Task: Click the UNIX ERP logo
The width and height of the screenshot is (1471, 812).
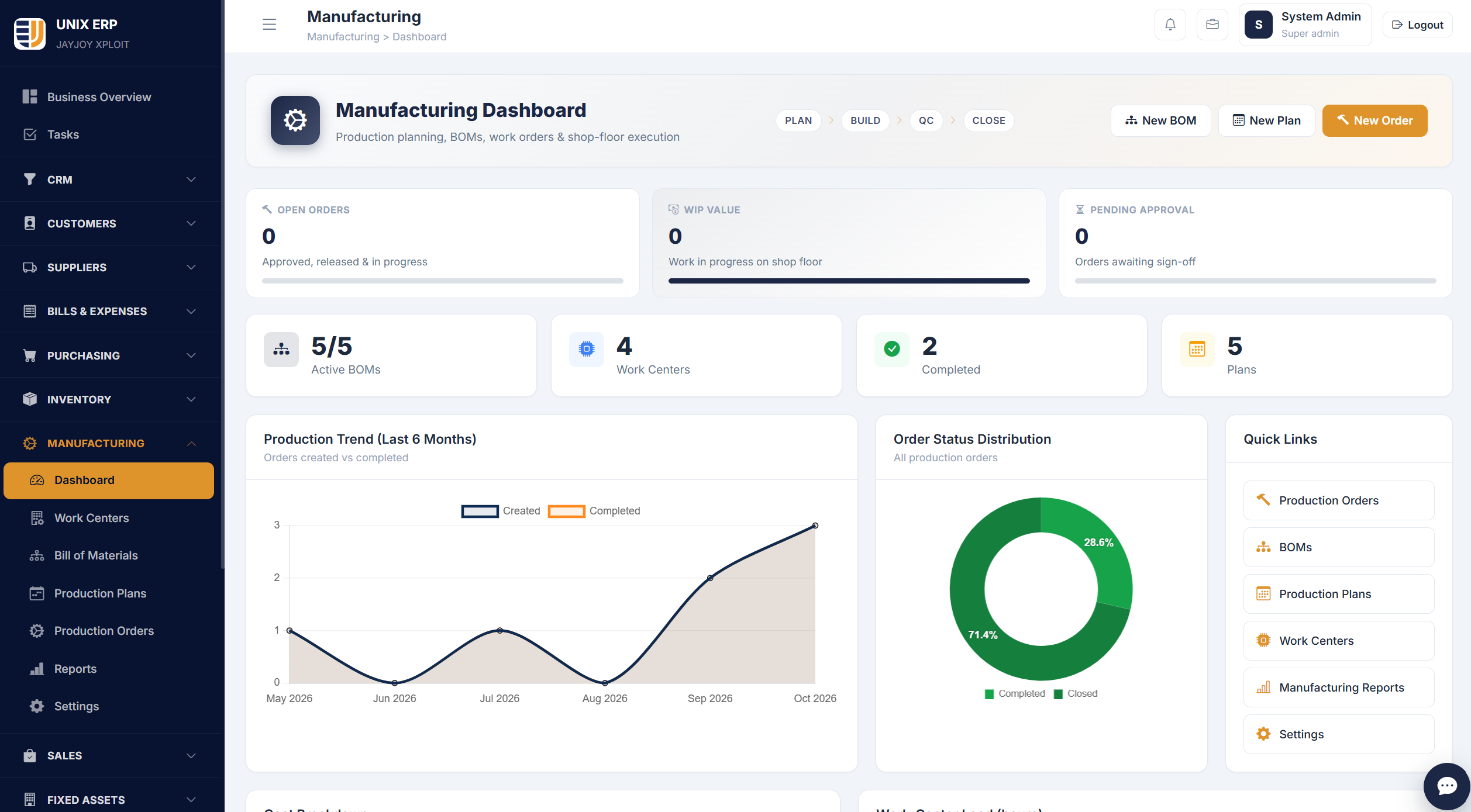Action: [29, 34]
